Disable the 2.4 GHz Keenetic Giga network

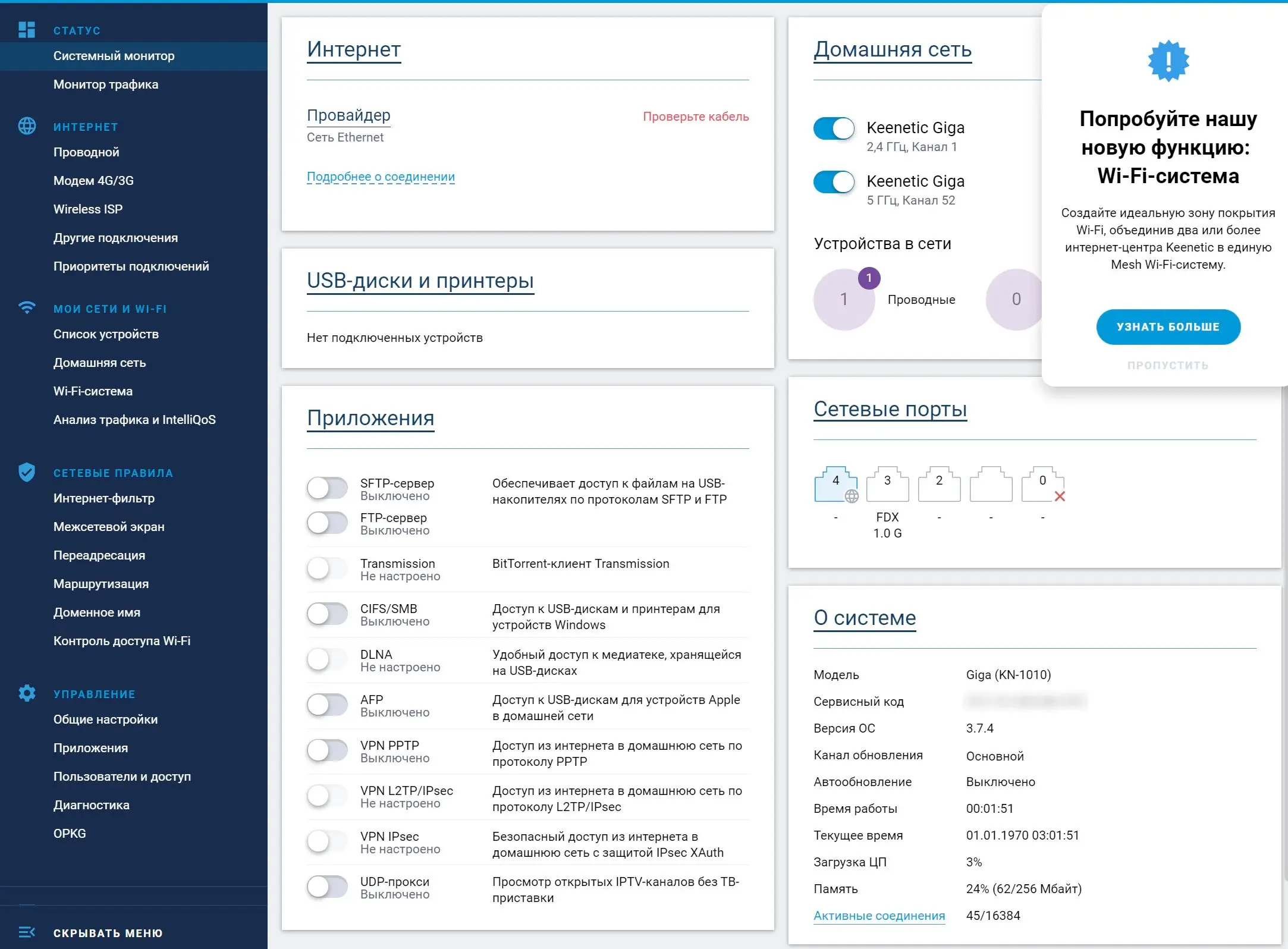point(834,128)
